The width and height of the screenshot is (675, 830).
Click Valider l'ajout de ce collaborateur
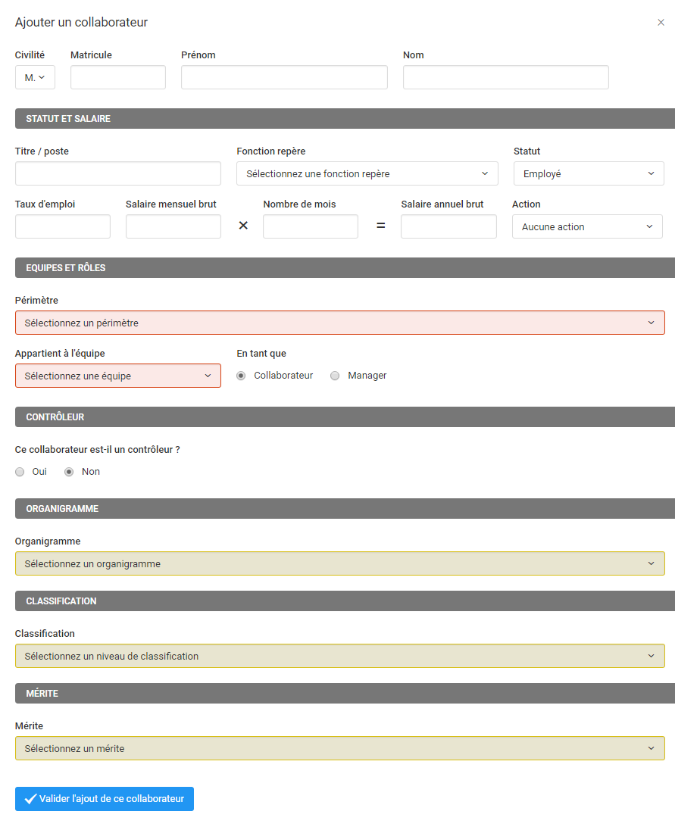pyautogui.click(x=104, y=799)
